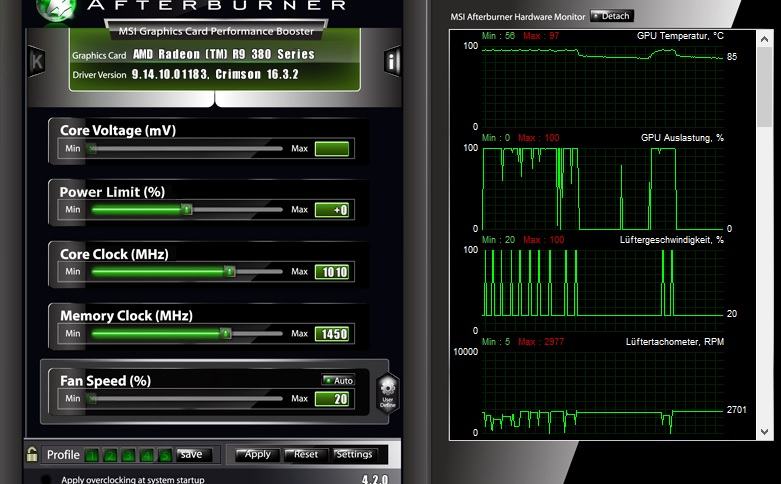Open the Kombustor K side button

pyautogui.click(x=36, y=62)
